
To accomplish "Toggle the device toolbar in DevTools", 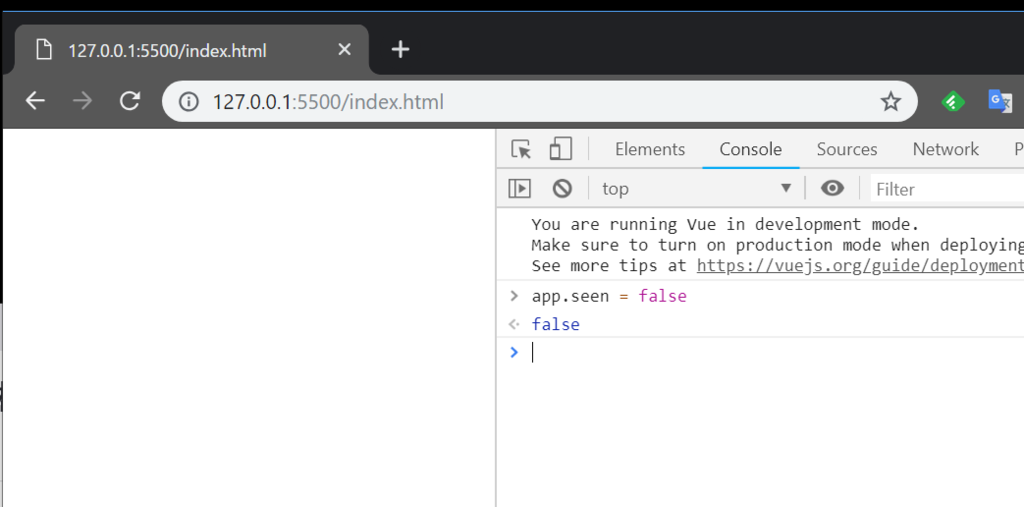I will point(560,149).
